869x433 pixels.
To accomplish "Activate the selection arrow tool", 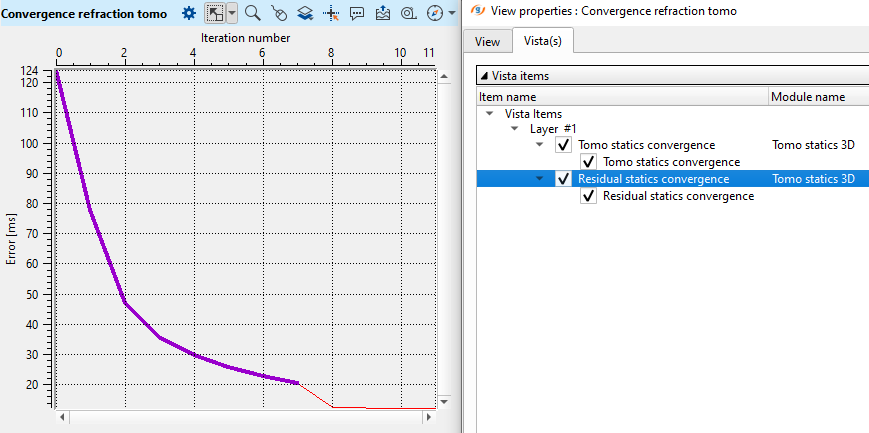I will (x=215, y=13).
